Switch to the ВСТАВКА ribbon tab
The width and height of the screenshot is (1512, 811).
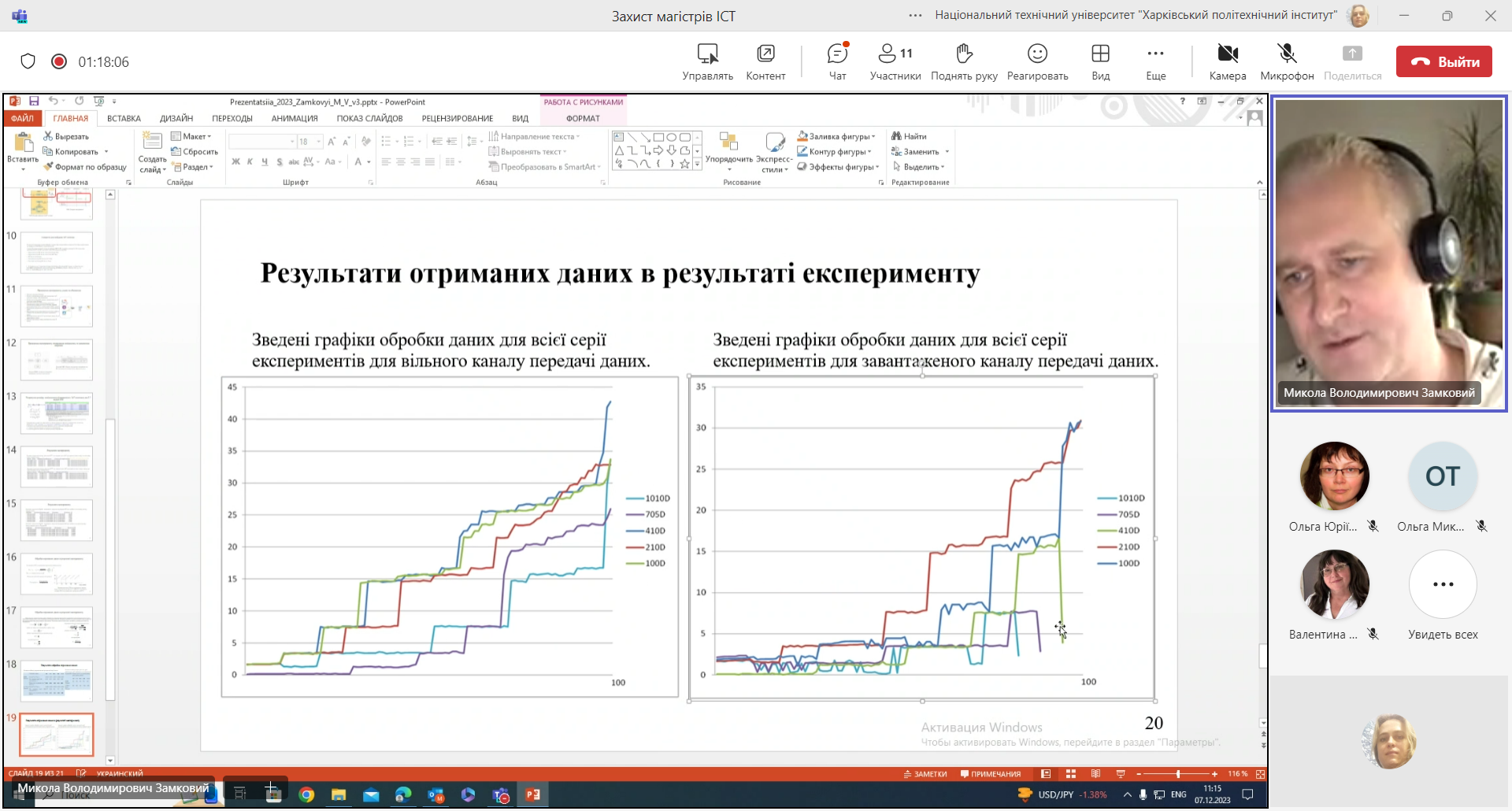(124, 118)
